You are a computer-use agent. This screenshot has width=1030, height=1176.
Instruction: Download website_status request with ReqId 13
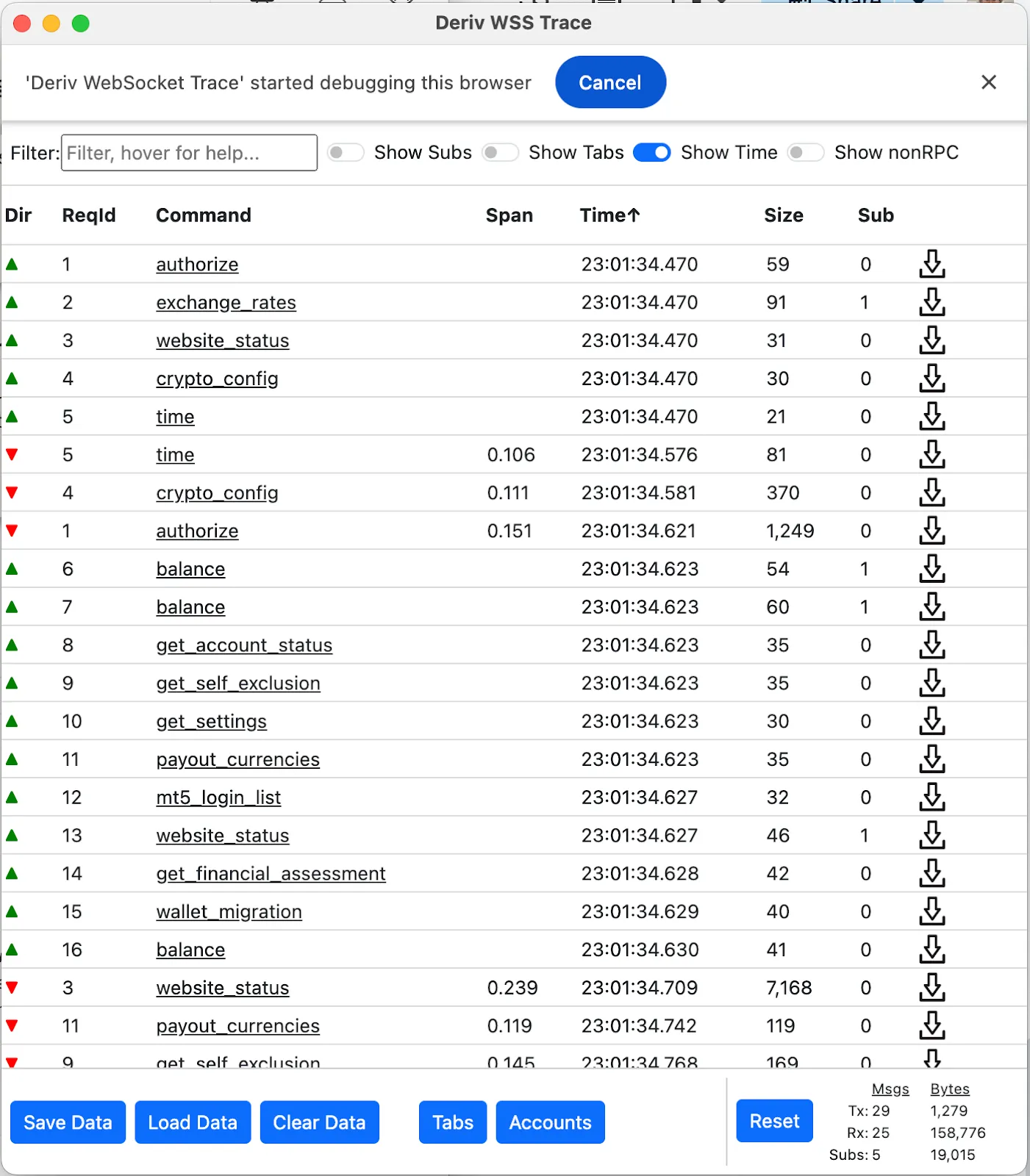pyautogui.click(x=932, y=835)
